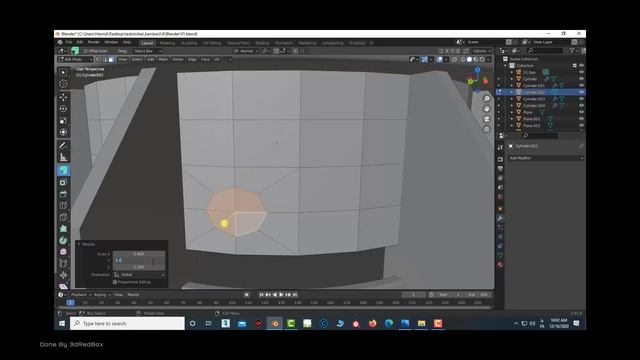Screen dimensions: 640x360
Task: Open the Render menu
Action: tap(93, 42)
